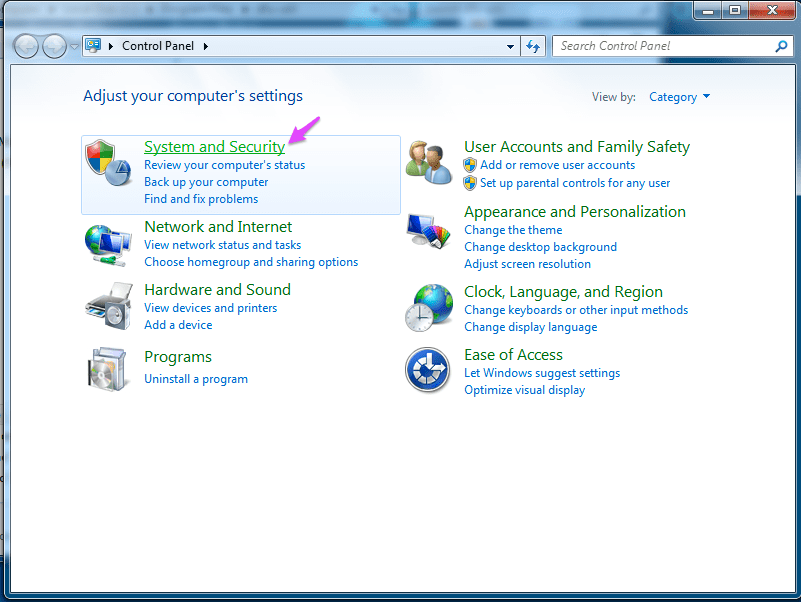The width and height of the screenshot is (801, 602).
Task: Open User Accounts and Family Safety heading
Action: pyautogui.click(x=577, y=147)
